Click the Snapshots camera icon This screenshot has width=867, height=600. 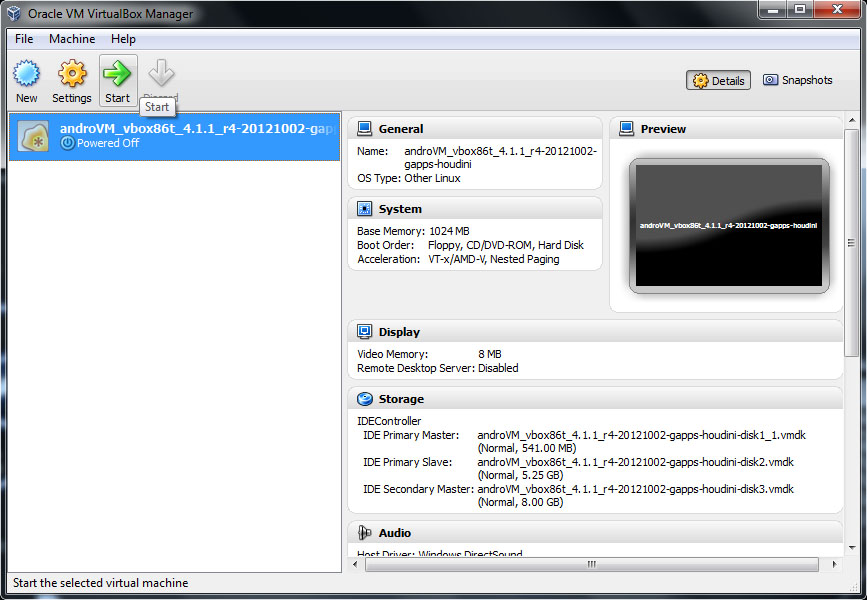click(770, 80)
